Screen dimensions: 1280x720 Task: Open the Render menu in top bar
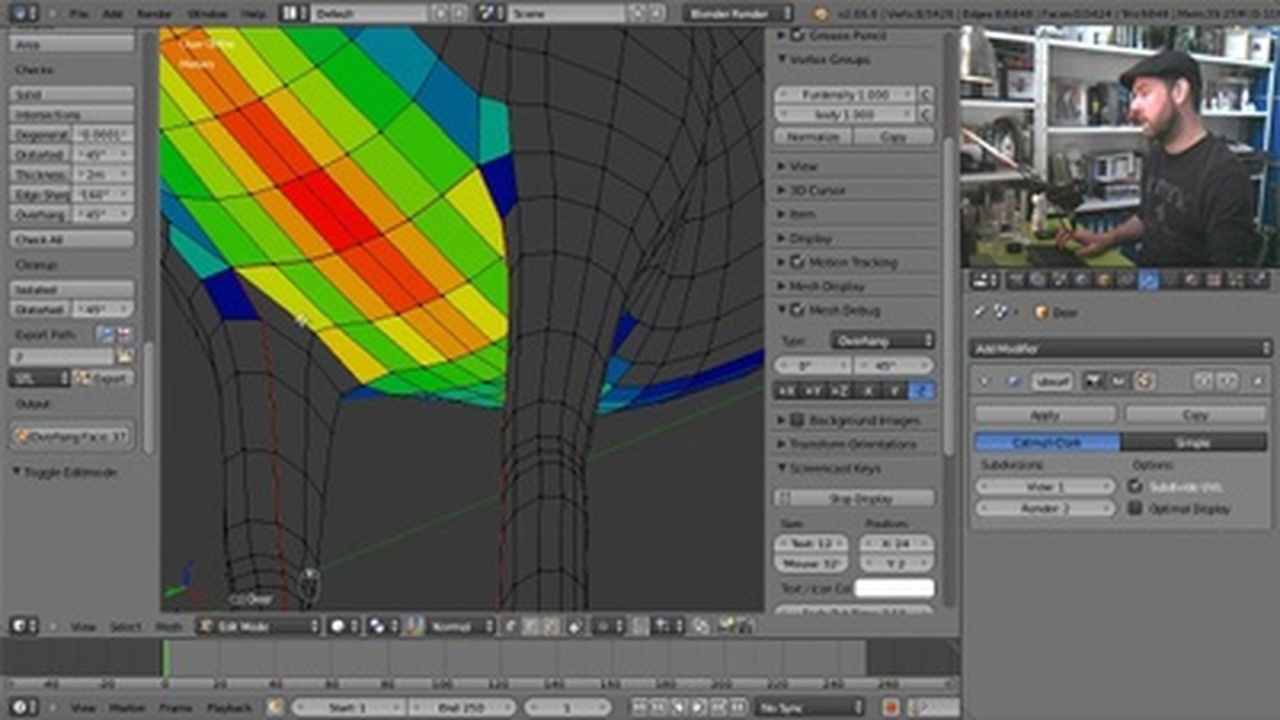(x=153, y=14)
